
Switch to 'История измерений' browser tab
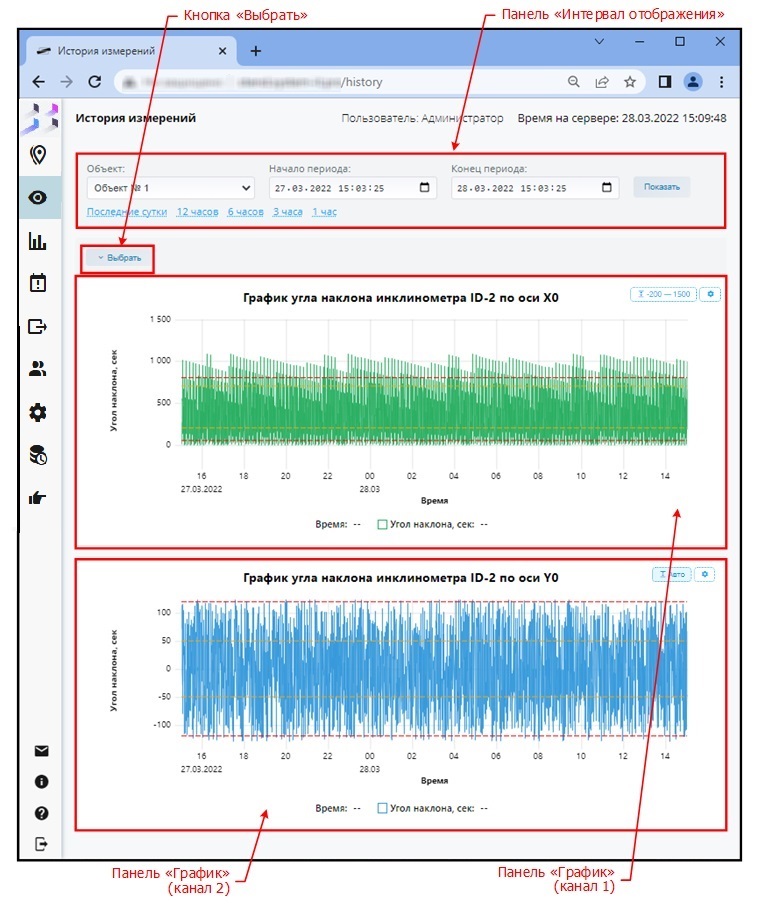pyautogui.click(x=128, y=50)
